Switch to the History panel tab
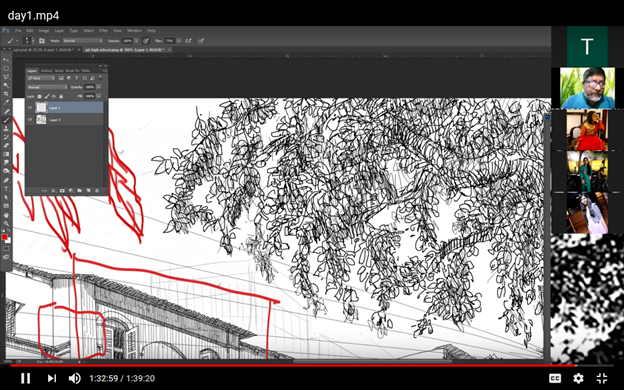 47,71
